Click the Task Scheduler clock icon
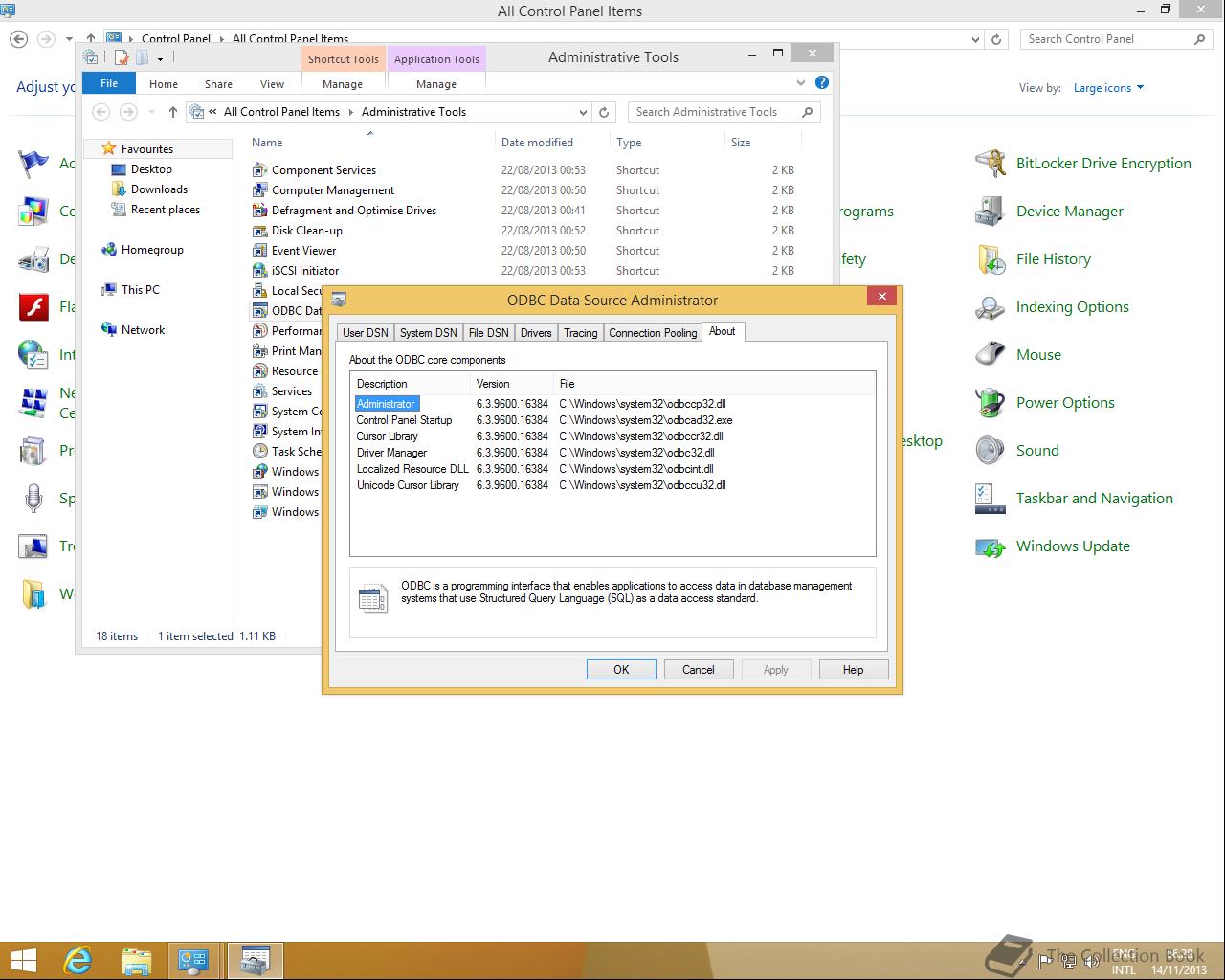The width and height of the screenshot is (1225, 980). 259,452
